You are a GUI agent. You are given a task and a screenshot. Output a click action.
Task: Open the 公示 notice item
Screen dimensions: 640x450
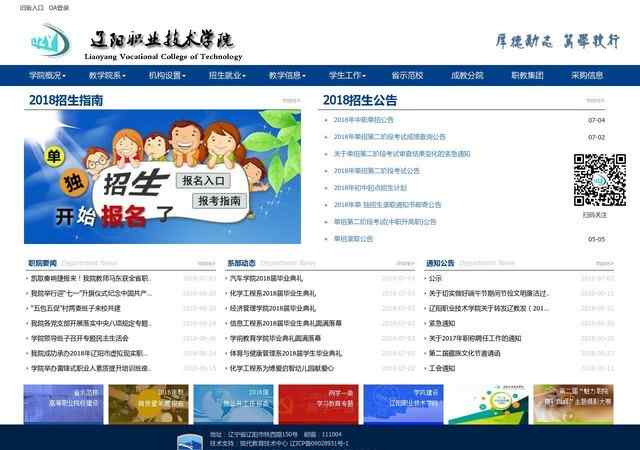pyautogui.click(x=435, y=278)
